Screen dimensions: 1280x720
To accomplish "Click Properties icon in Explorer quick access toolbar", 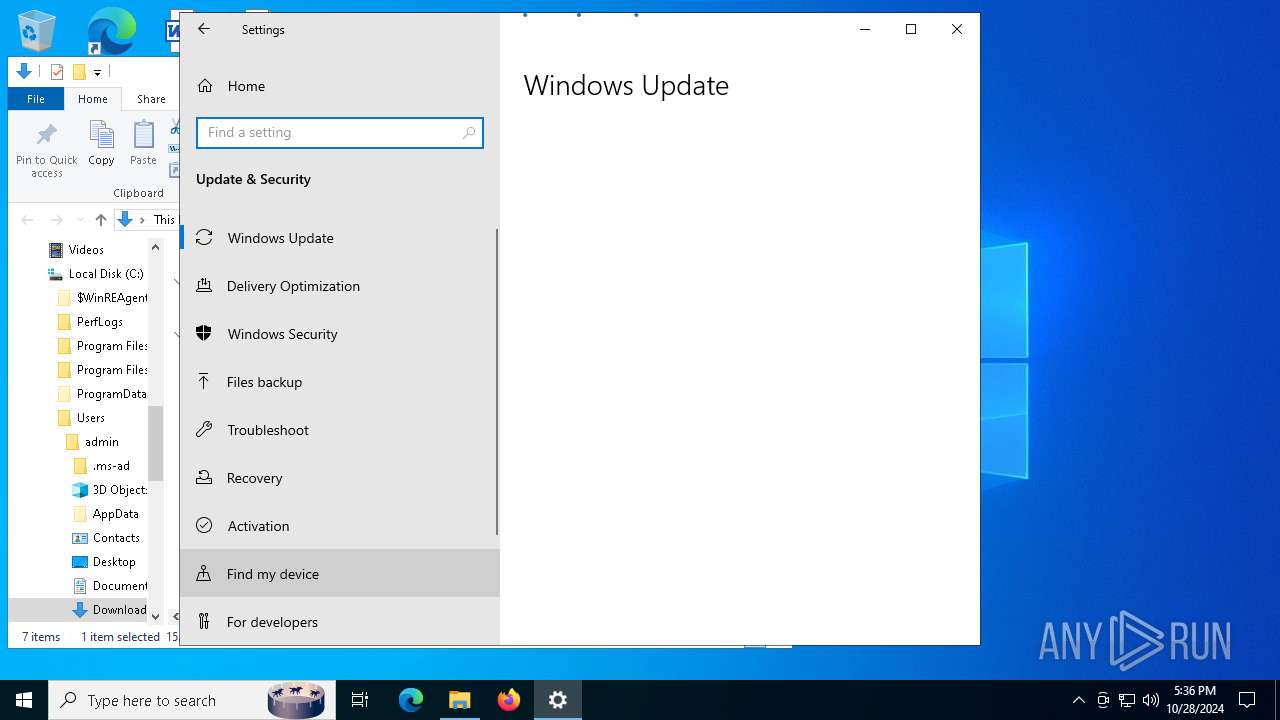I will pos(57,72).
